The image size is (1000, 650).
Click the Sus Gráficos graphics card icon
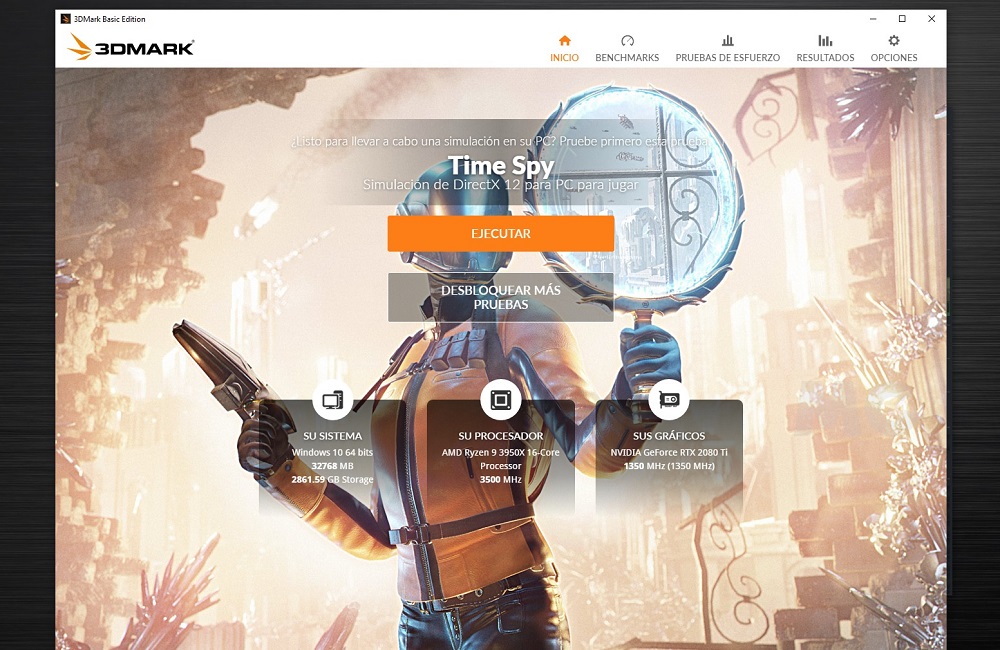[668, 400]
